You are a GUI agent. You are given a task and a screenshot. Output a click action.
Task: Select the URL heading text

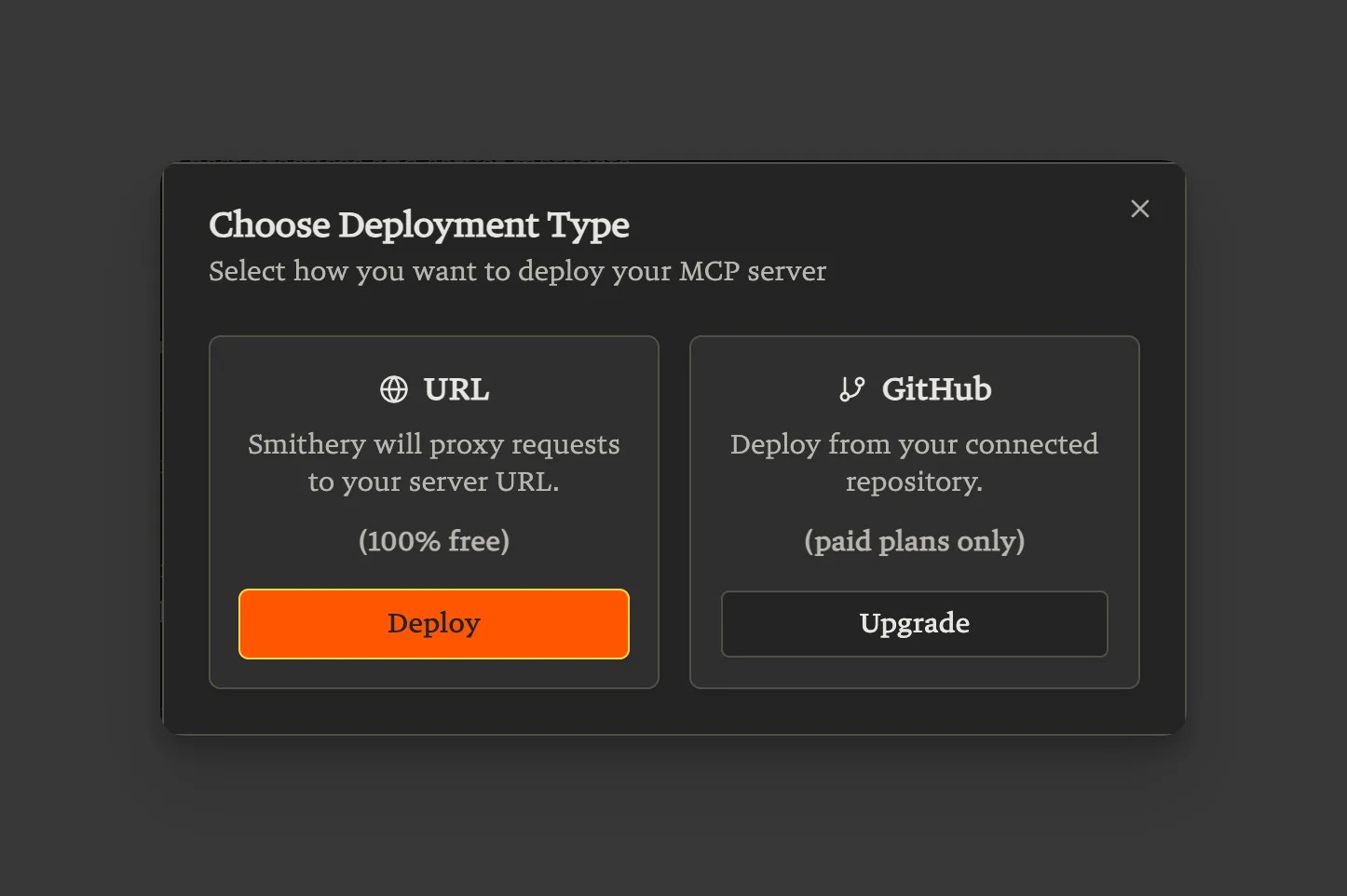pyautogui.click(x=456, y=389)
